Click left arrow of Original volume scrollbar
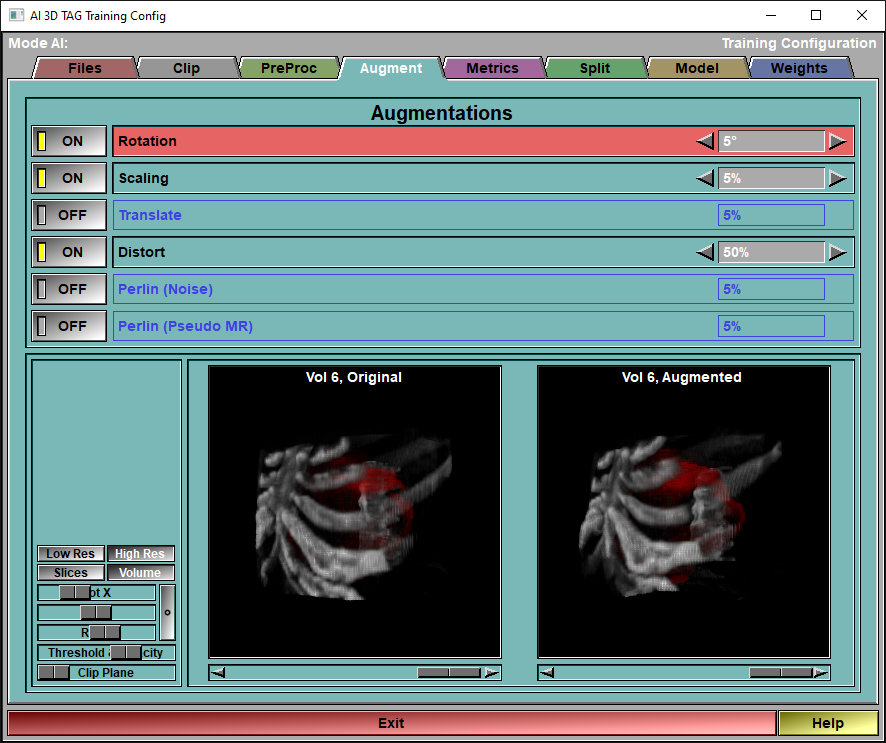886x743 pixels. 218,672
